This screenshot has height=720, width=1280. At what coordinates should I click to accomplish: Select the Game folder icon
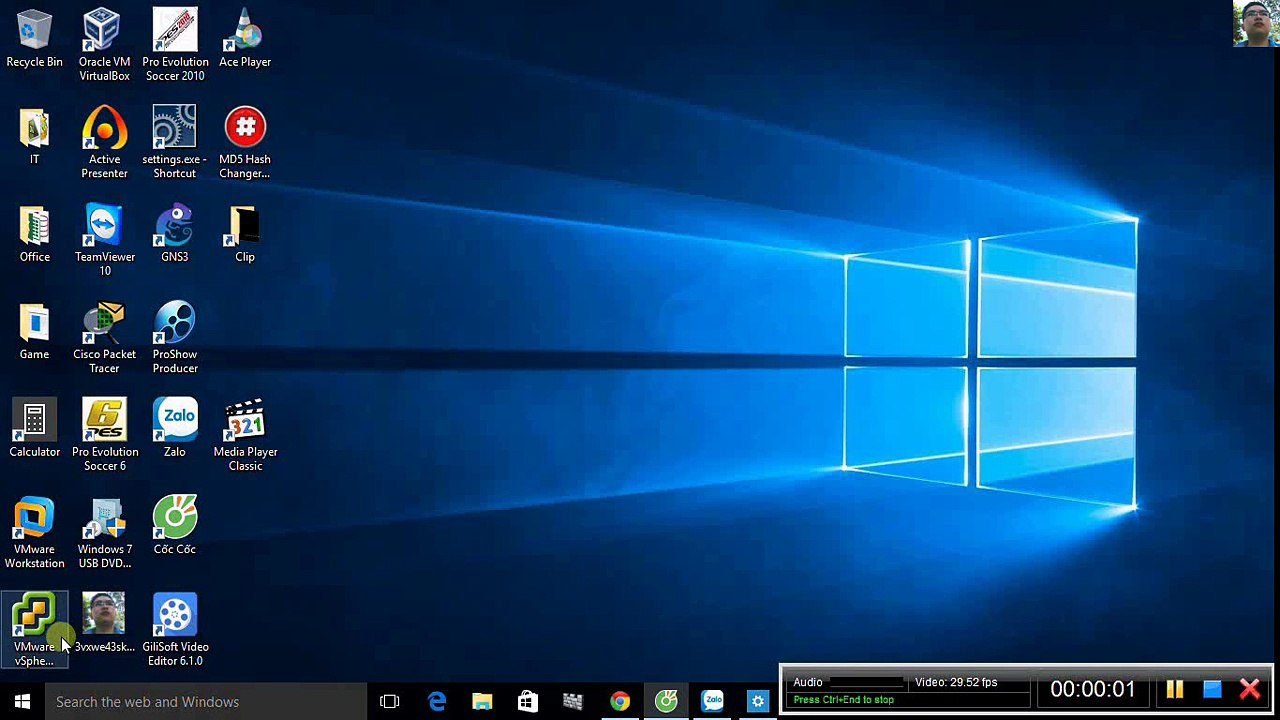coord(34,332)
